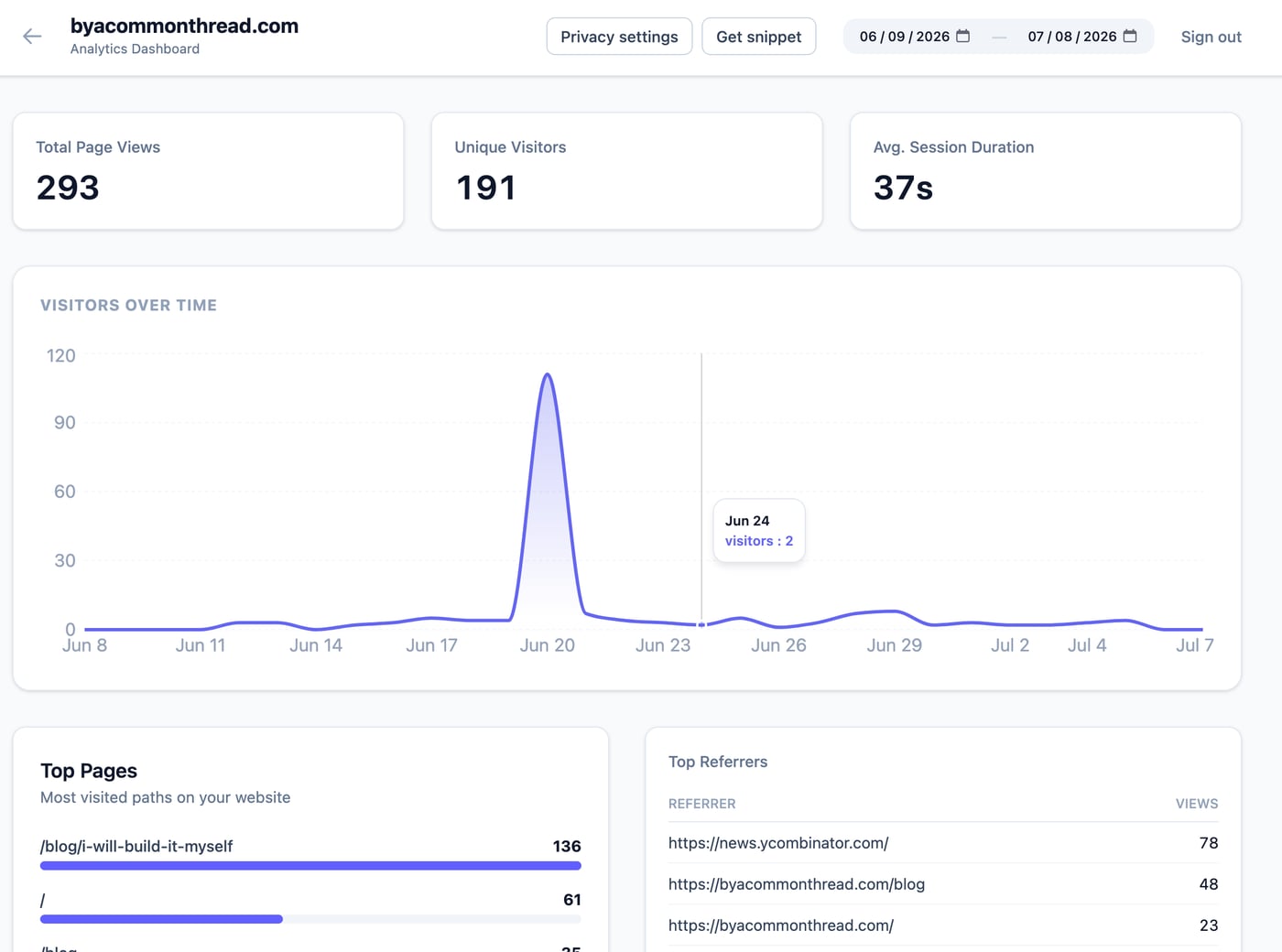Click the VIEWS column header
Viewport: 1282px width, 952px height.
[1197, 804]
